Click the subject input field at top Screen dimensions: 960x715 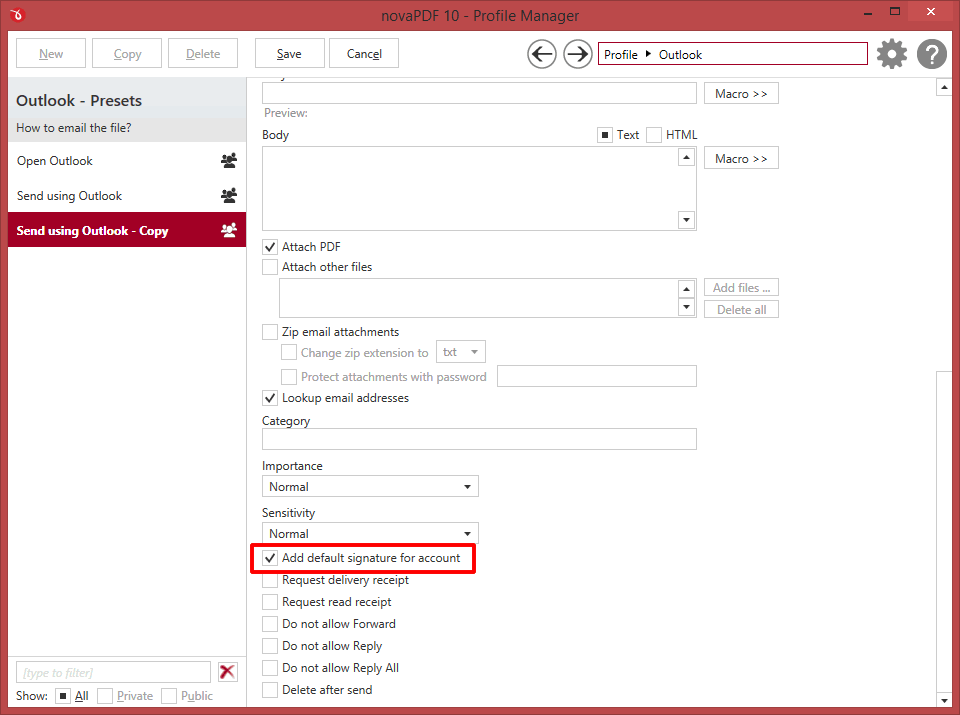479,93
